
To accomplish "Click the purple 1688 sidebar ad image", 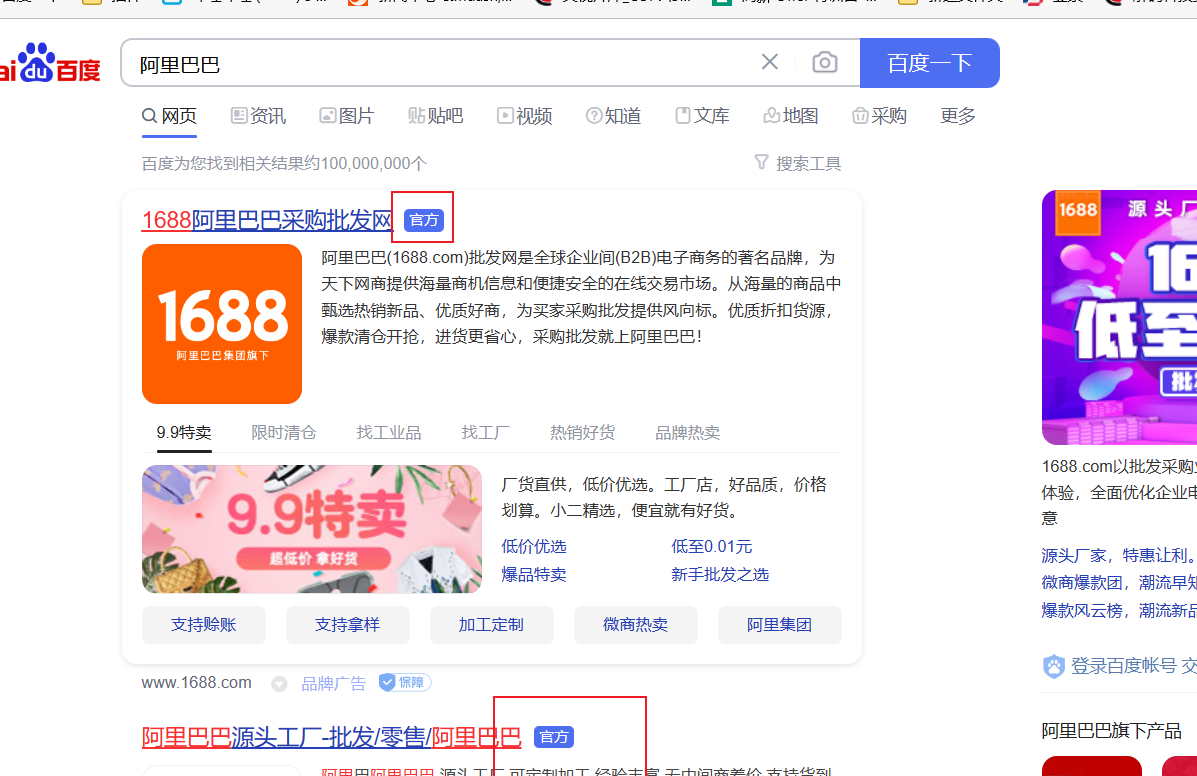I will (1119, 317).
